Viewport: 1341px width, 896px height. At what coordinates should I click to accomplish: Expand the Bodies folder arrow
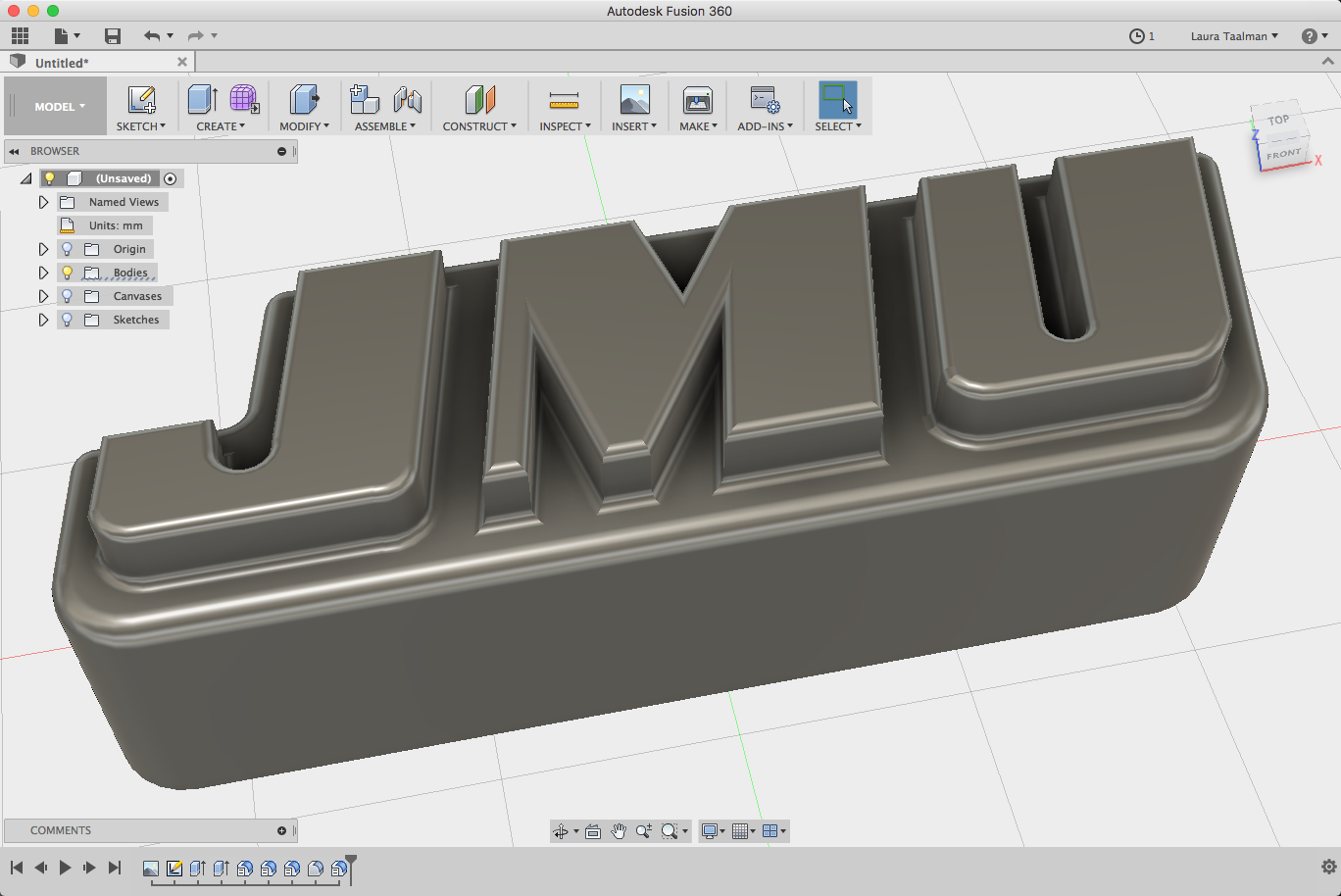pyautogui.click(x=43, y=273)
